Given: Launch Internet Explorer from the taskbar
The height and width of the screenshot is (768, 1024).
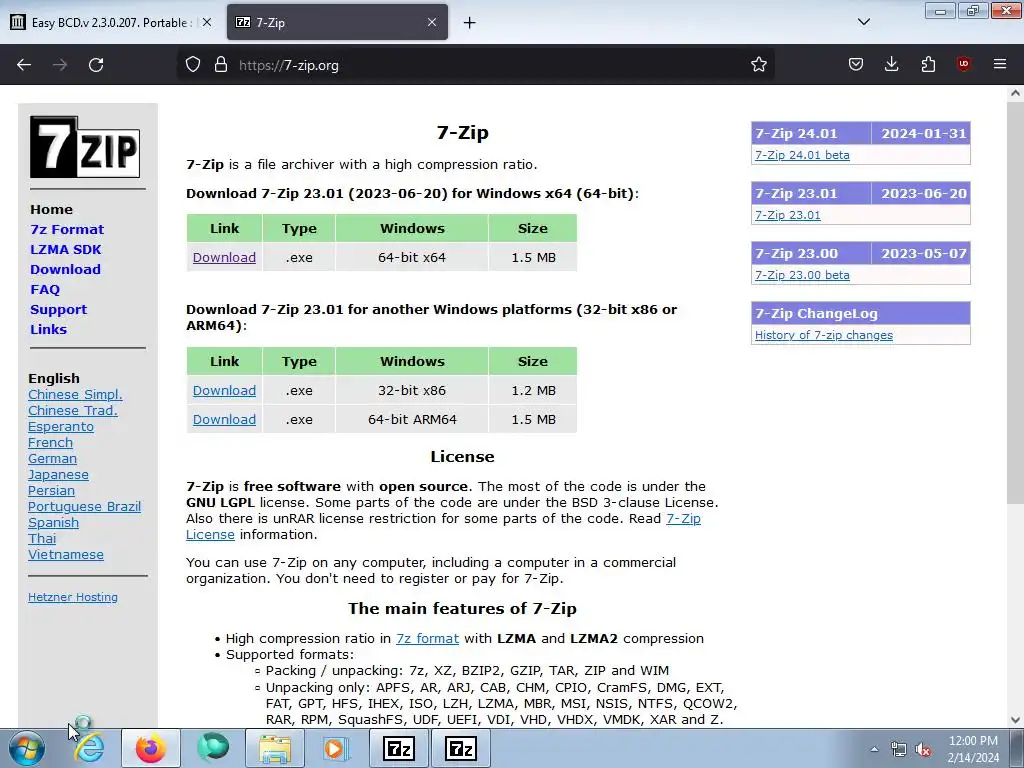Looking at the screenshot, I should click(89, 748).
